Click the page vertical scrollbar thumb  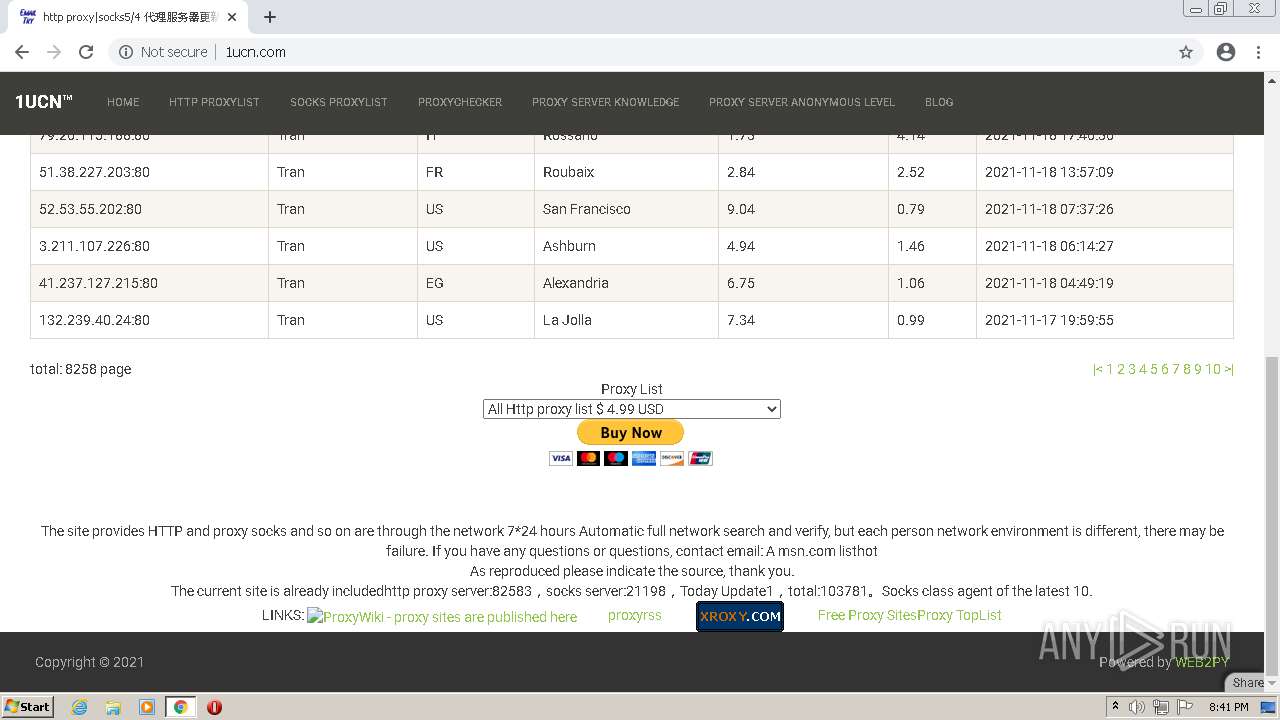1272,515
